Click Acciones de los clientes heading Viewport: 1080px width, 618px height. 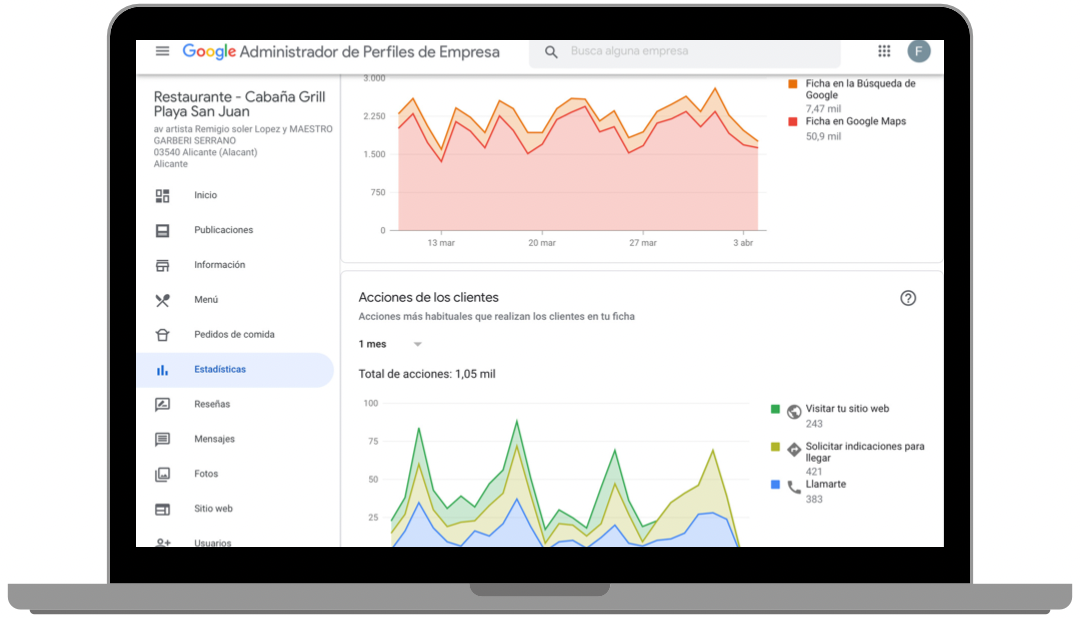(x=428, y=298)
